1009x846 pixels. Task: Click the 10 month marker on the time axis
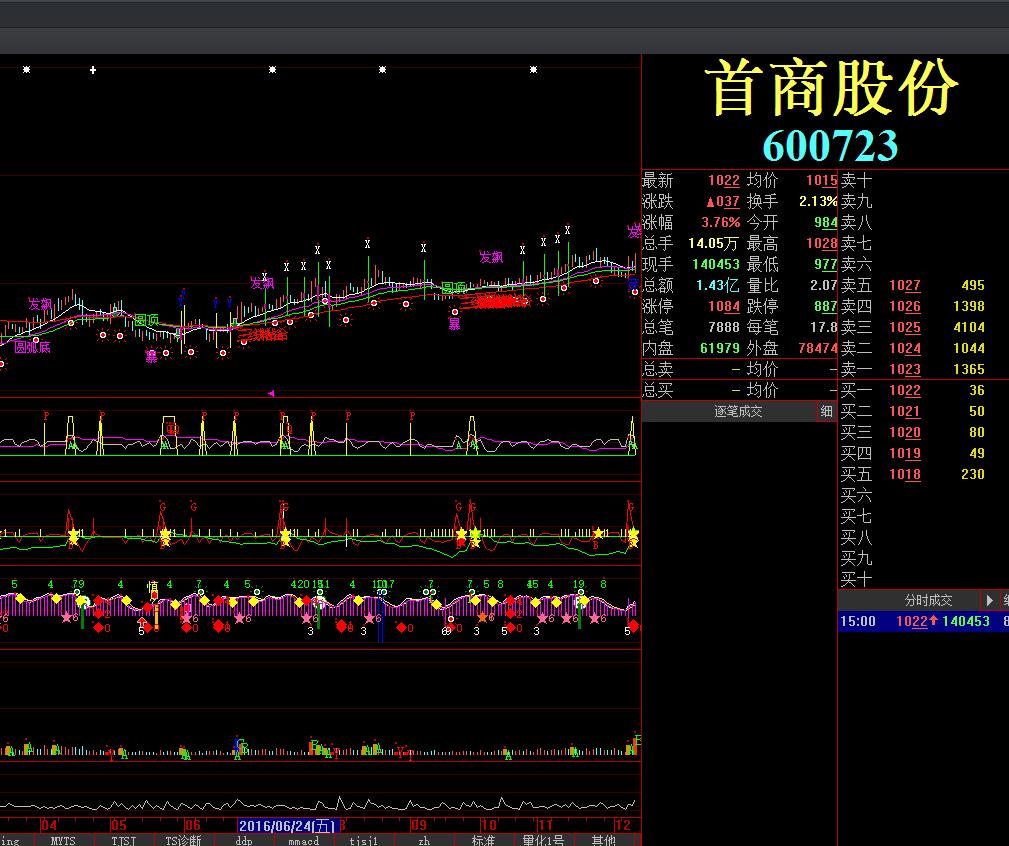489,825
